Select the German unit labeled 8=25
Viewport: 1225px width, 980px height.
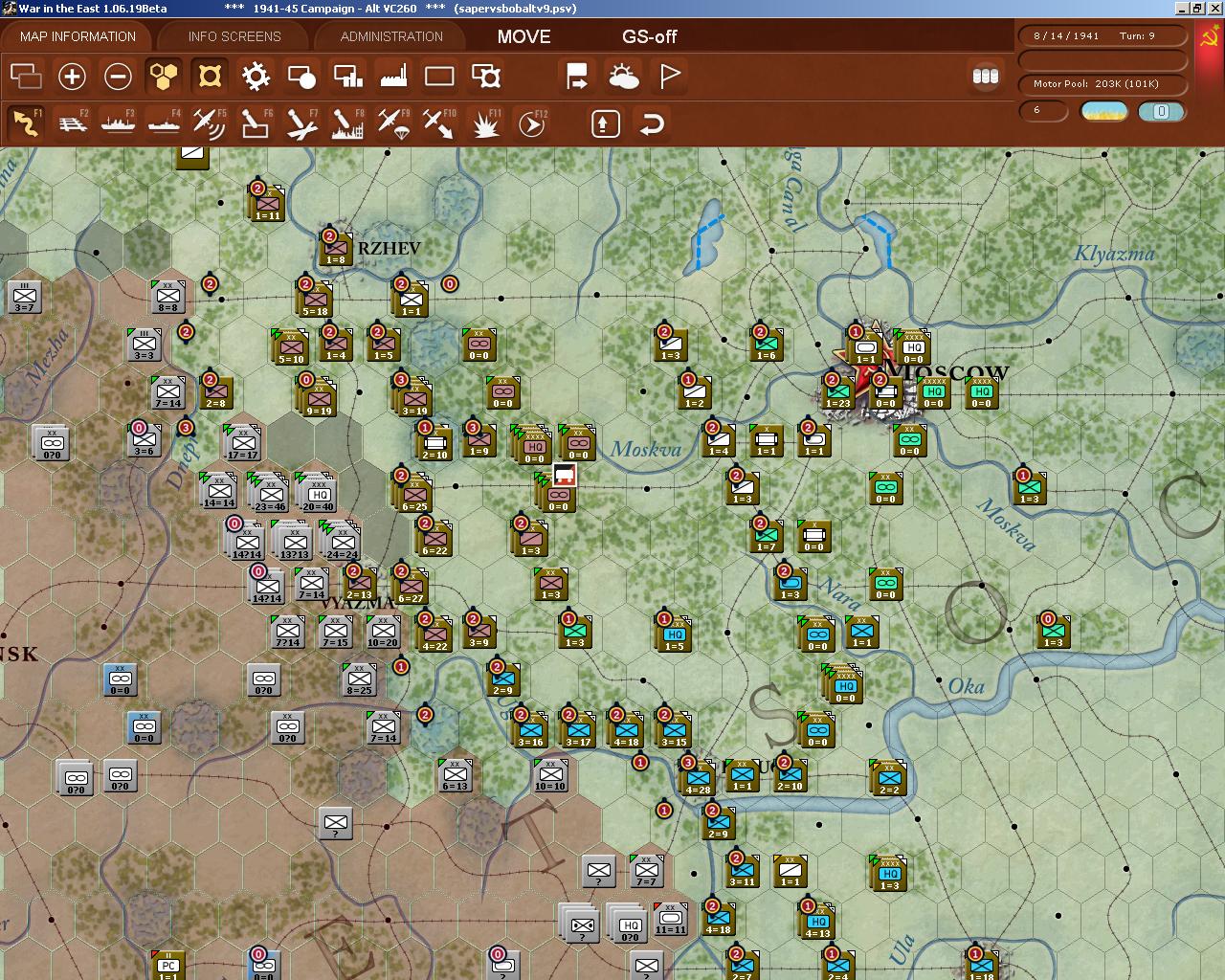(359, 679)
